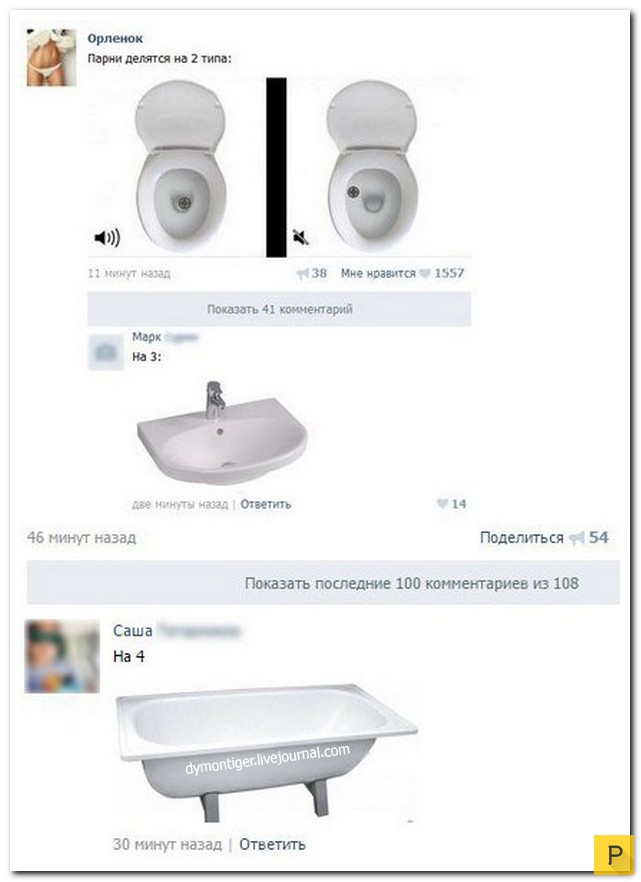641x882 pixels.
Task: Click the yellow P badge icon
Action: pyautogui.click(x=614, y=854)
